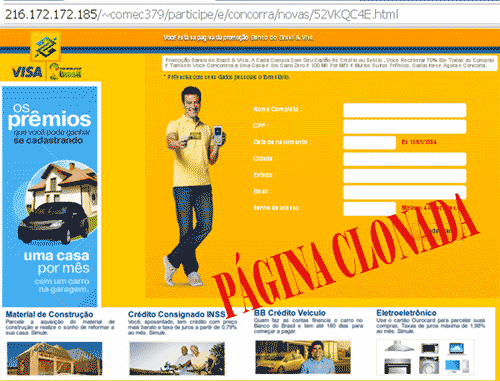Open the BB Crédito Veículo link

pos(290,313)
